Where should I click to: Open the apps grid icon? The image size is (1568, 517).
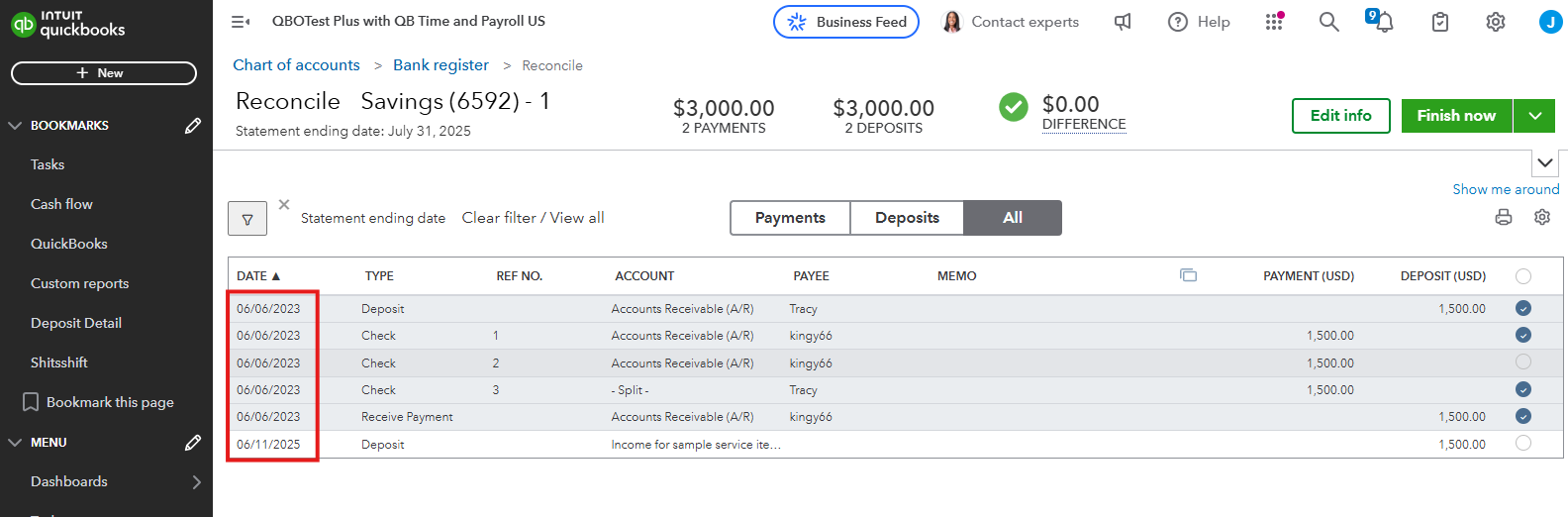click(1274, 21)
